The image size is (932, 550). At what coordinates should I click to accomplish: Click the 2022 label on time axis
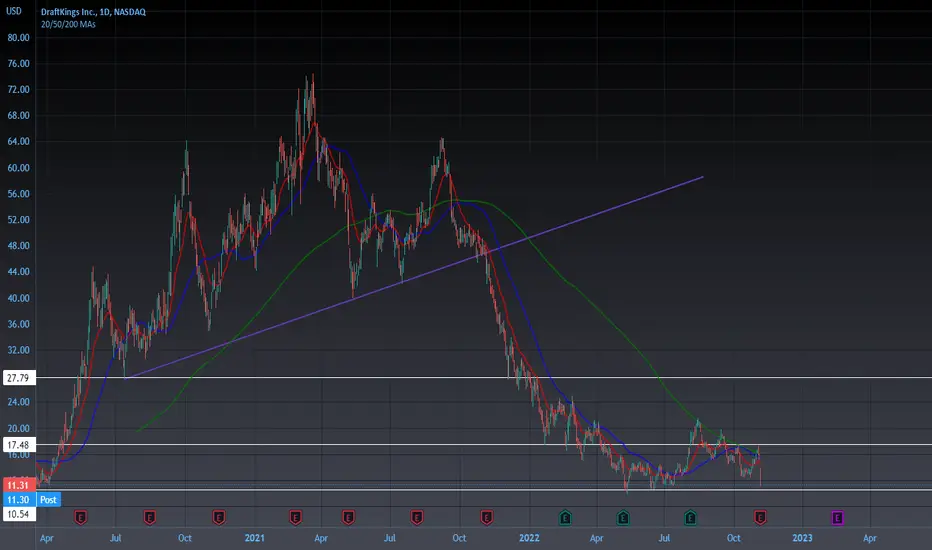coord(529,538)
